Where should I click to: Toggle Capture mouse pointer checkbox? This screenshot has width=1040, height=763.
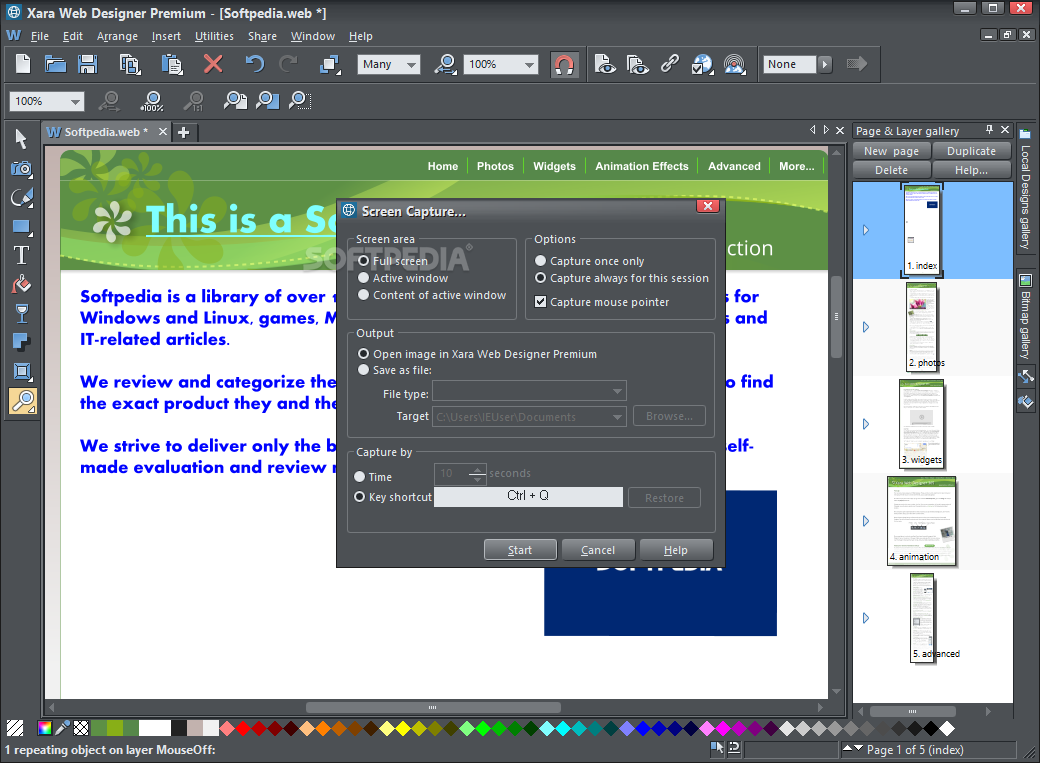click(541, 302)
